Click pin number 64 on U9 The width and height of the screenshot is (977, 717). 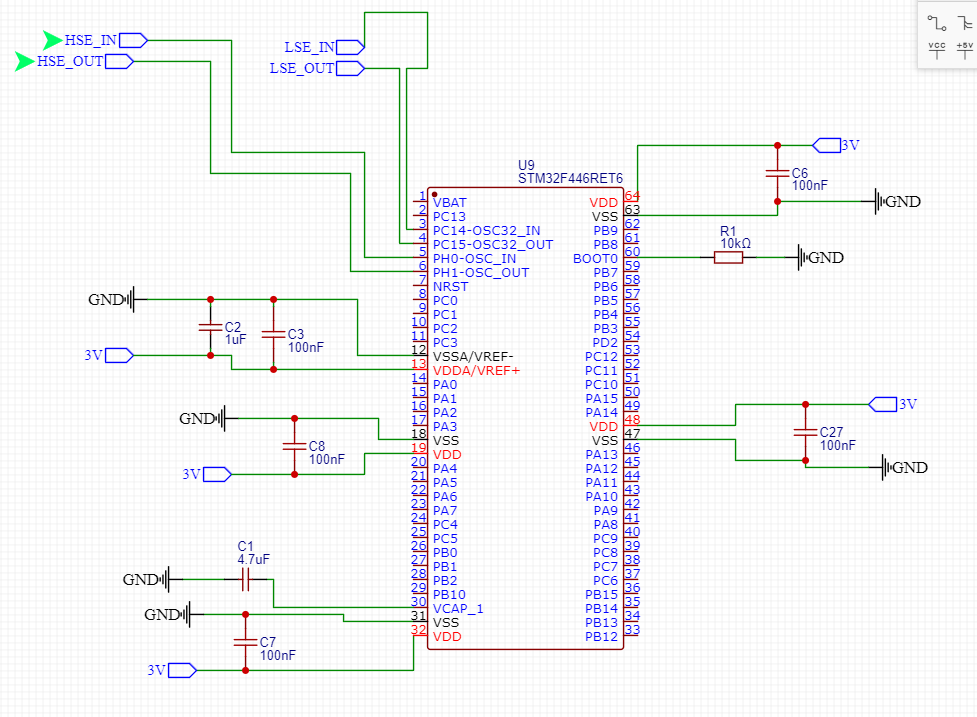point(632,196)
